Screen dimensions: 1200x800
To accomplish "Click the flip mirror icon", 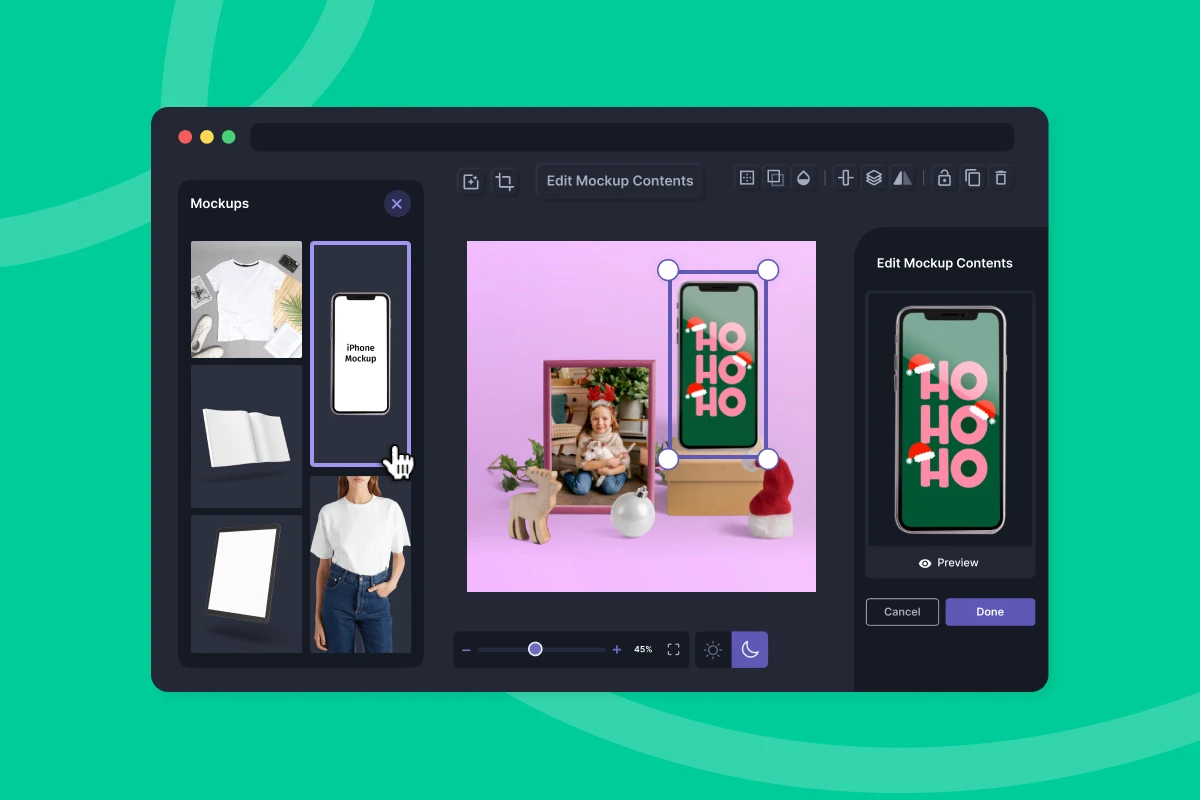I will pyautogui.click(x=902, y=178).
